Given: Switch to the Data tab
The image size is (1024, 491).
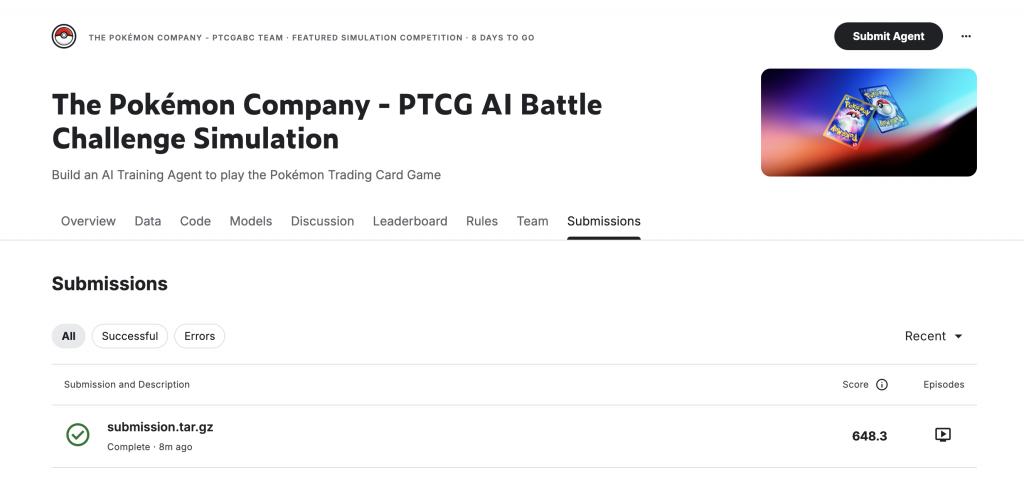Looking at the screenshot, I should tap(148, 221).
